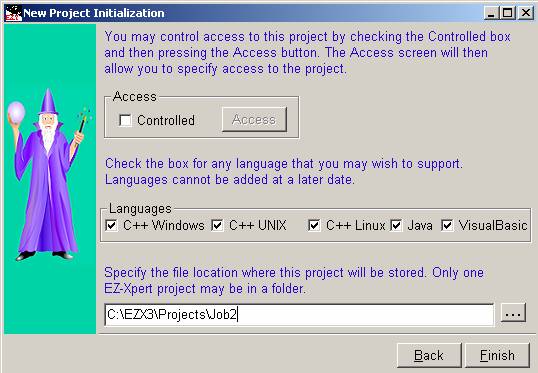
Task: Click the wizard's magic wand
Action: [x=84, y=120]
